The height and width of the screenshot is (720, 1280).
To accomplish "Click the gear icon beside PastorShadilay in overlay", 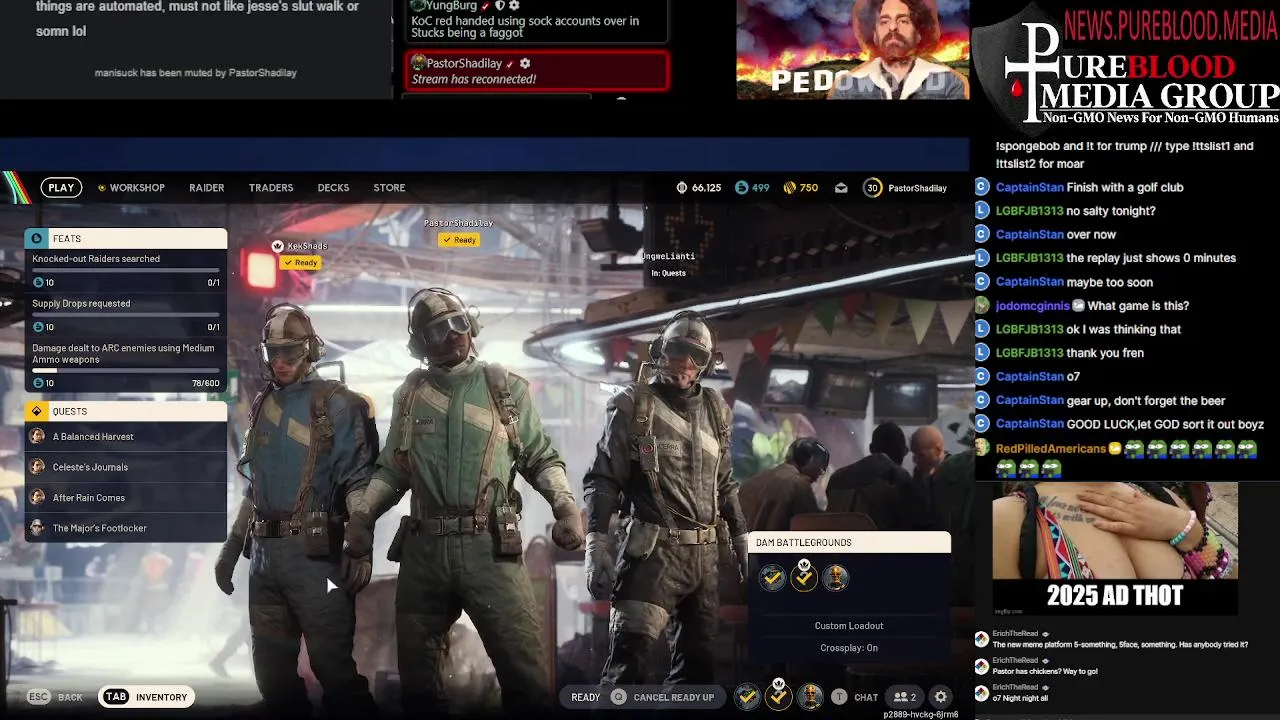I will (x=525, y=63).
